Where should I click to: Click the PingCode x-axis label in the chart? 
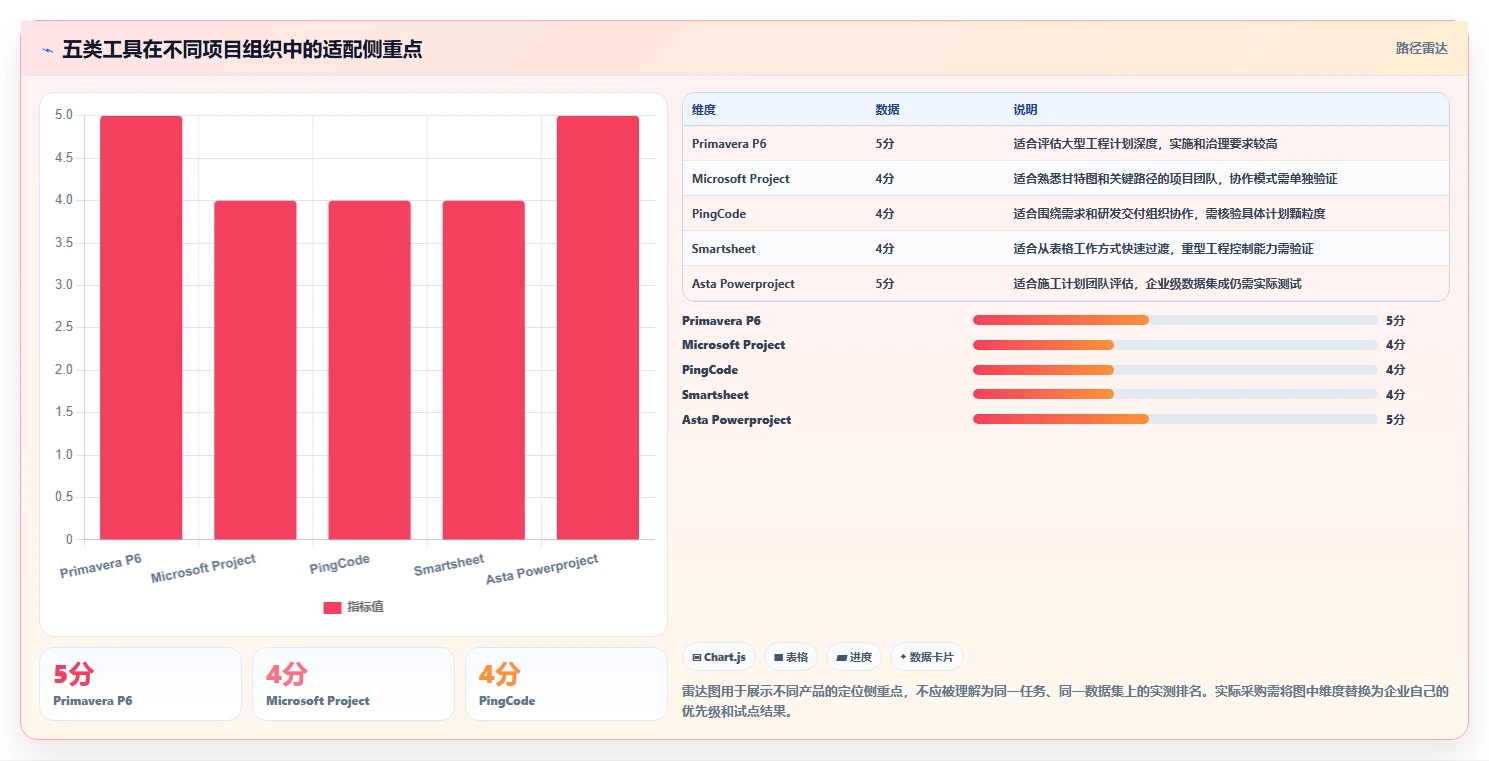340,564
